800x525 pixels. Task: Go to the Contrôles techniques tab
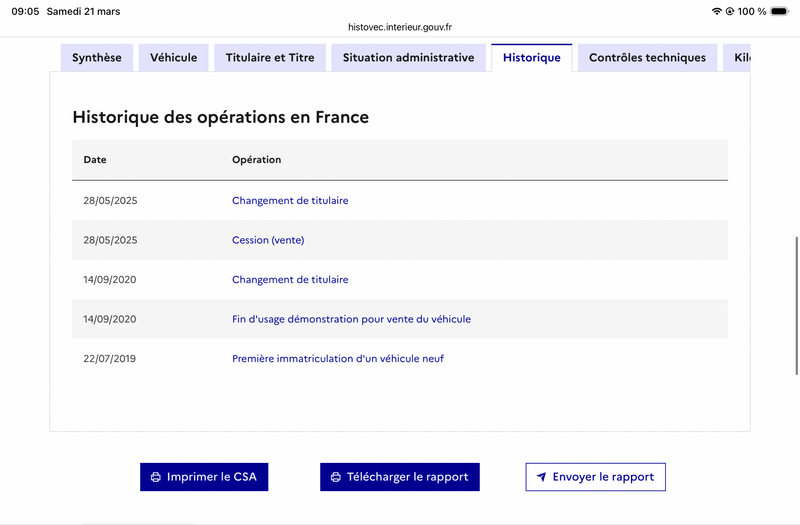click(647, 58)
